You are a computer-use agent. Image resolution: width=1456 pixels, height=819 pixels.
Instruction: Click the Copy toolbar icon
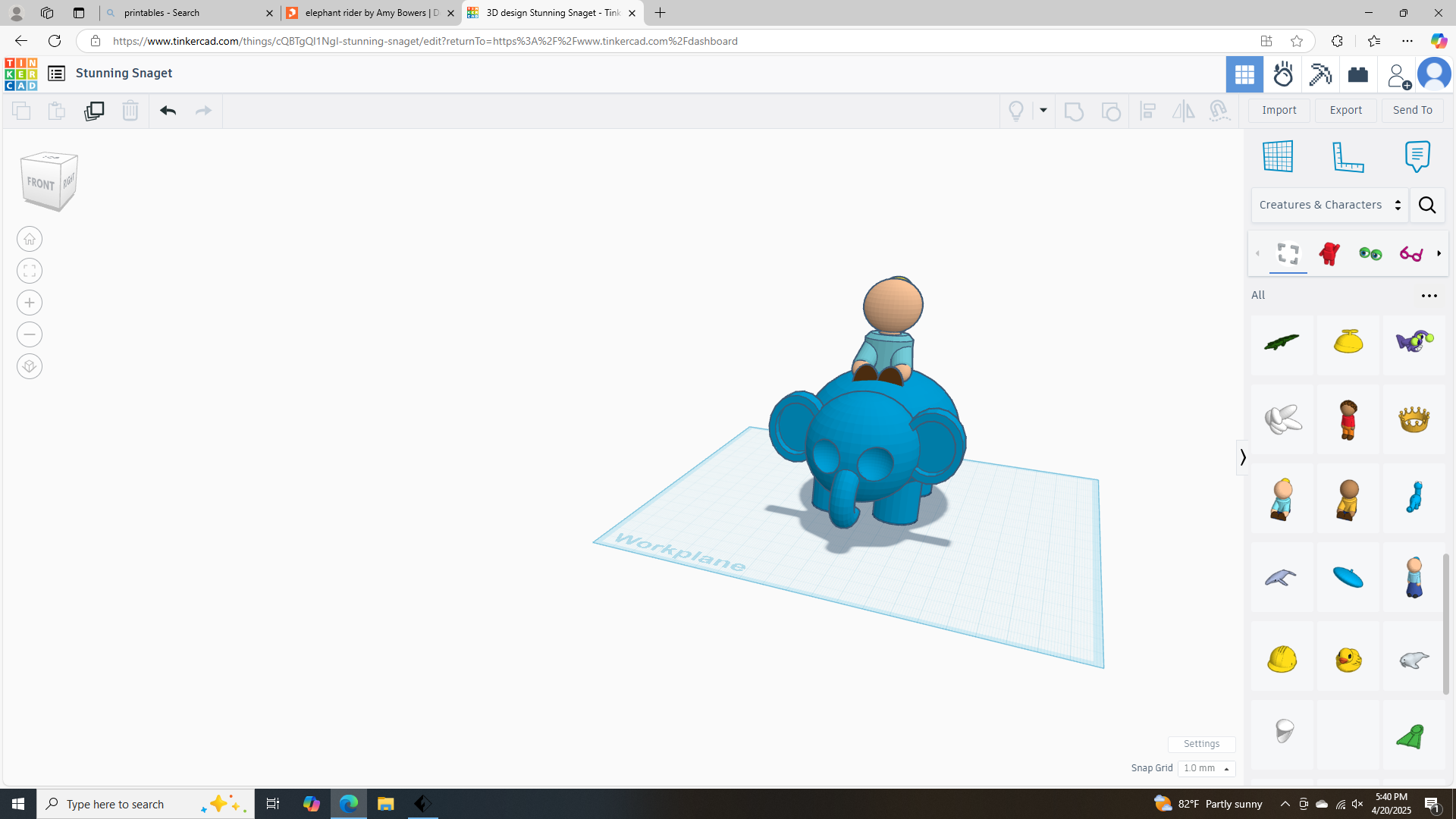tap(21, 111)
